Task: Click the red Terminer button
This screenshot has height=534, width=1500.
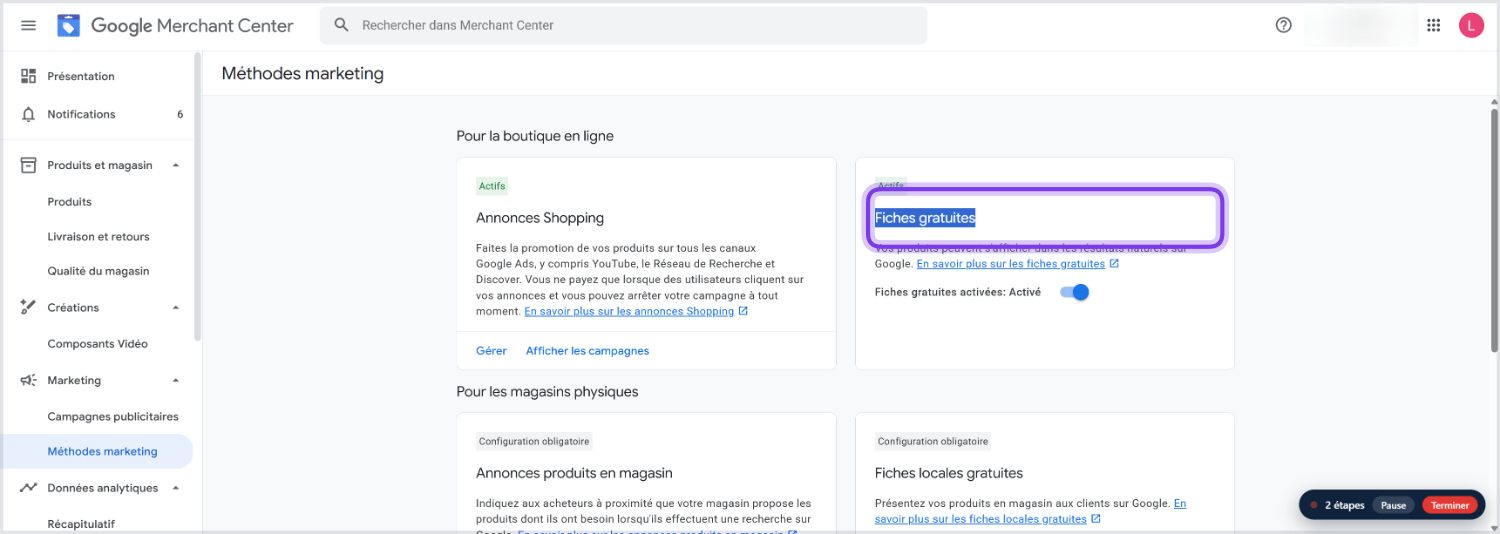Action: click(x=1450, y=505)
